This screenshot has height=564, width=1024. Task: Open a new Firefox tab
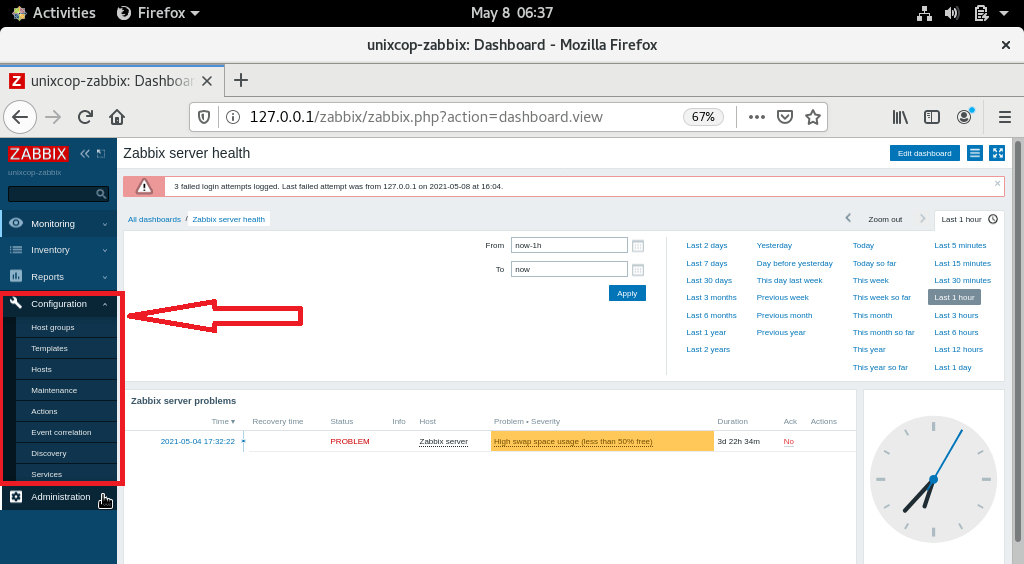[241, 80]
